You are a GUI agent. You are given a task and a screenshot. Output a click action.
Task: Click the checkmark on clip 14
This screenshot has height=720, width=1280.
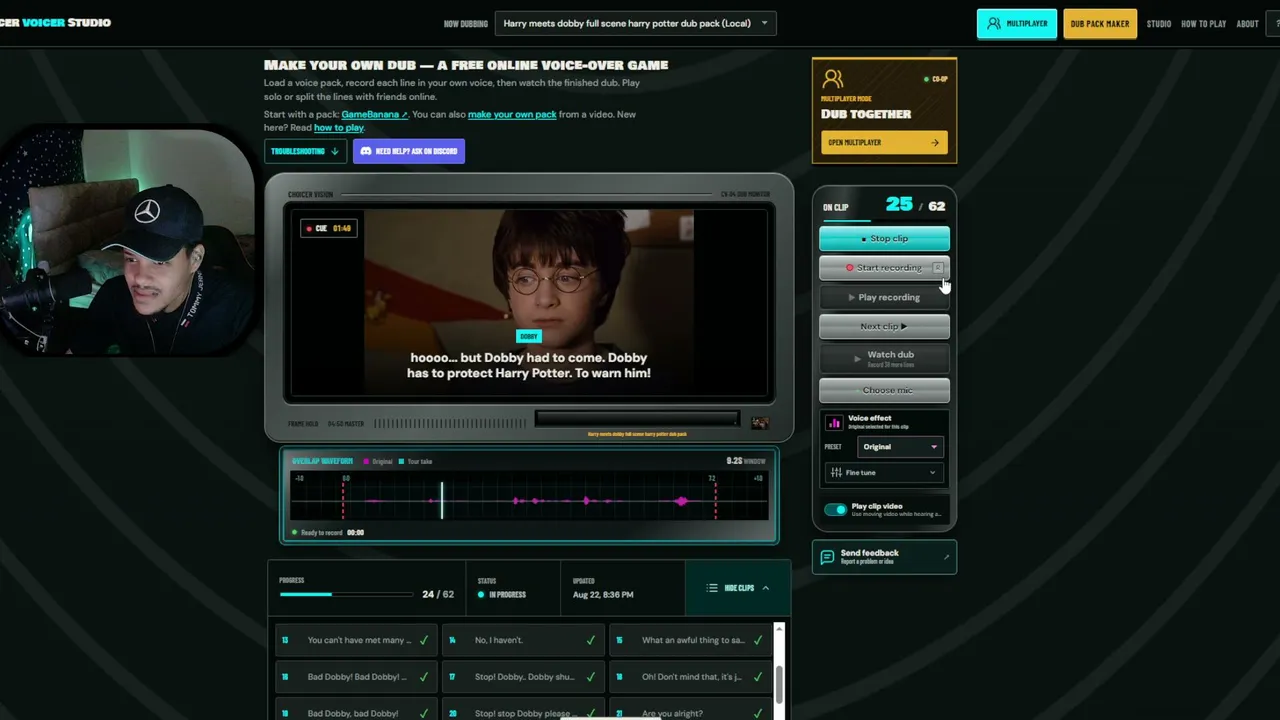tap(591, 640)
